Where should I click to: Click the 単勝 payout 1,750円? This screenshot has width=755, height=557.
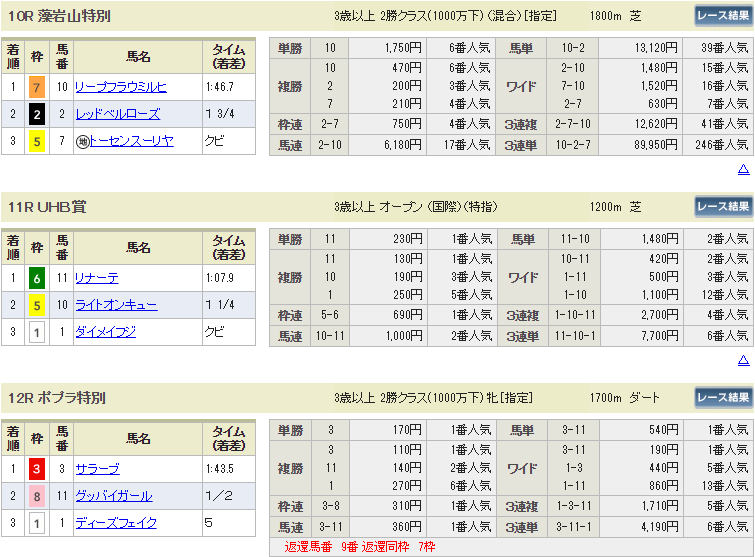coord(403,48)
